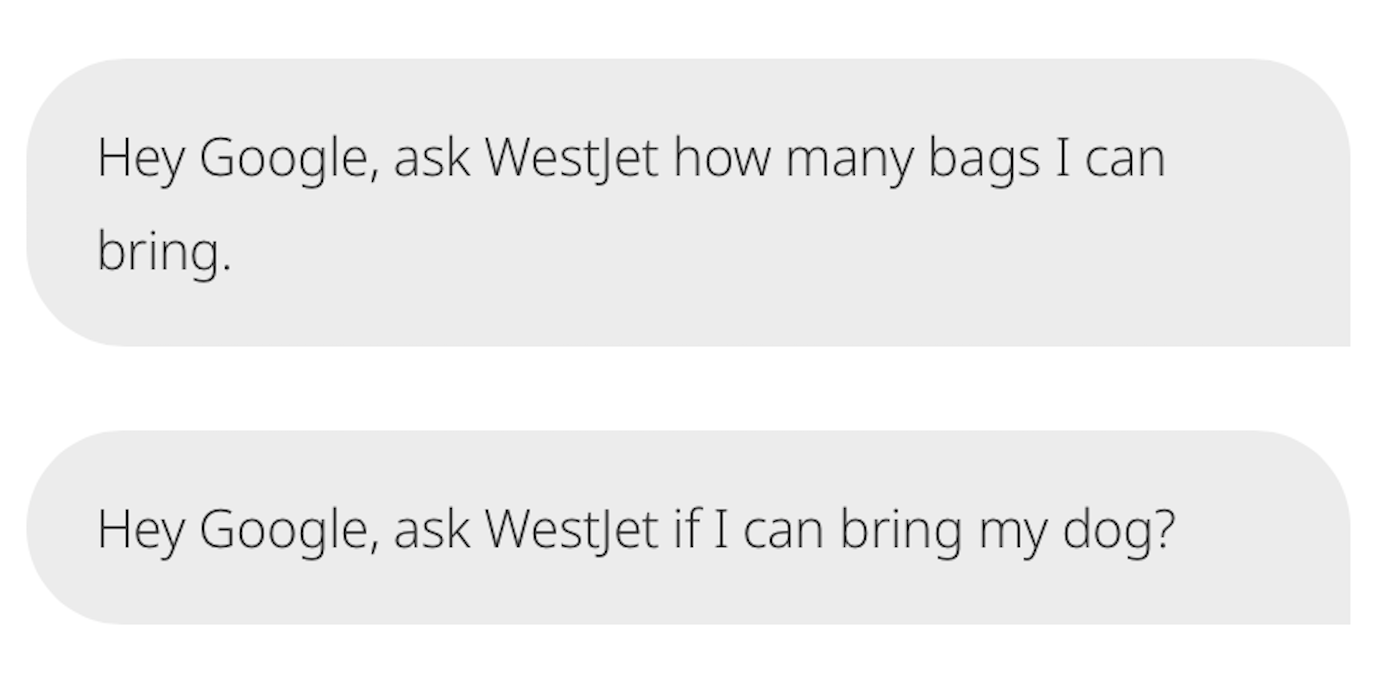This screenshot has height=700, width=1400.
Task: Click 'Google,' in the second message bubble
Action: coord(289,531)
